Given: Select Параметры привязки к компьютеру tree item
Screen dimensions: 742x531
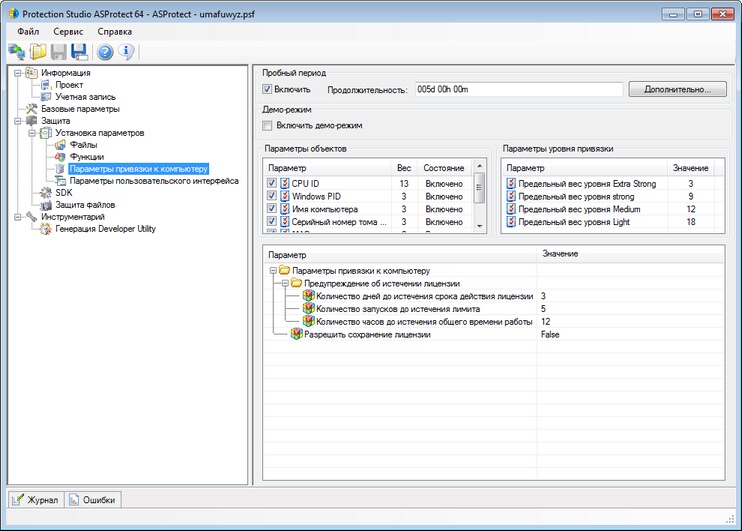Looking at the screenshot, I should click(x=139, y=169).
